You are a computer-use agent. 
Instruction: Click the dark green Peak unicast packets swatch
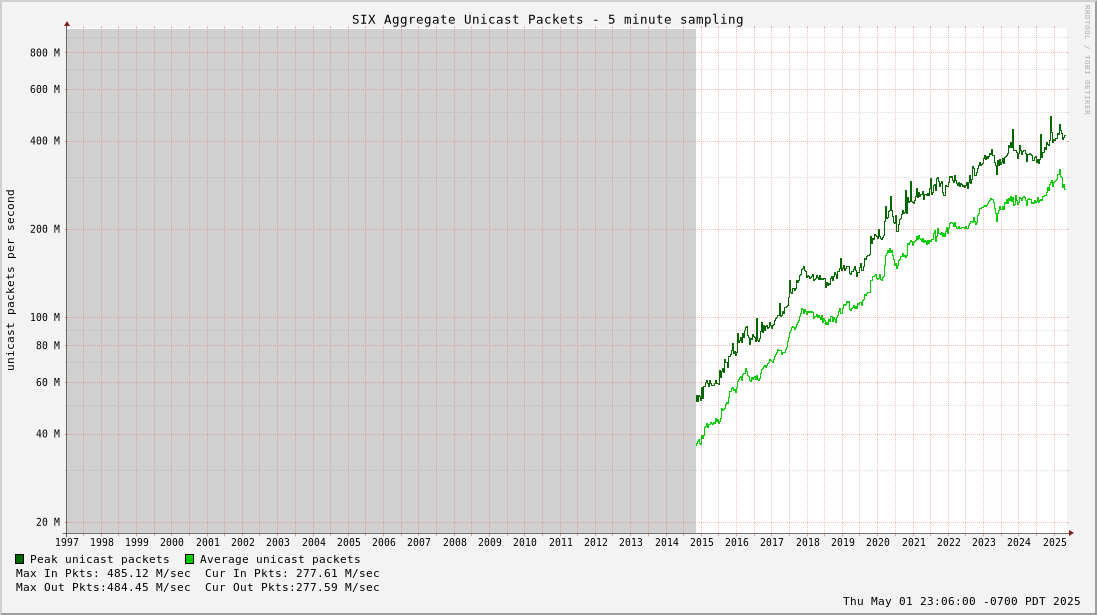click(x=20, y=559)
